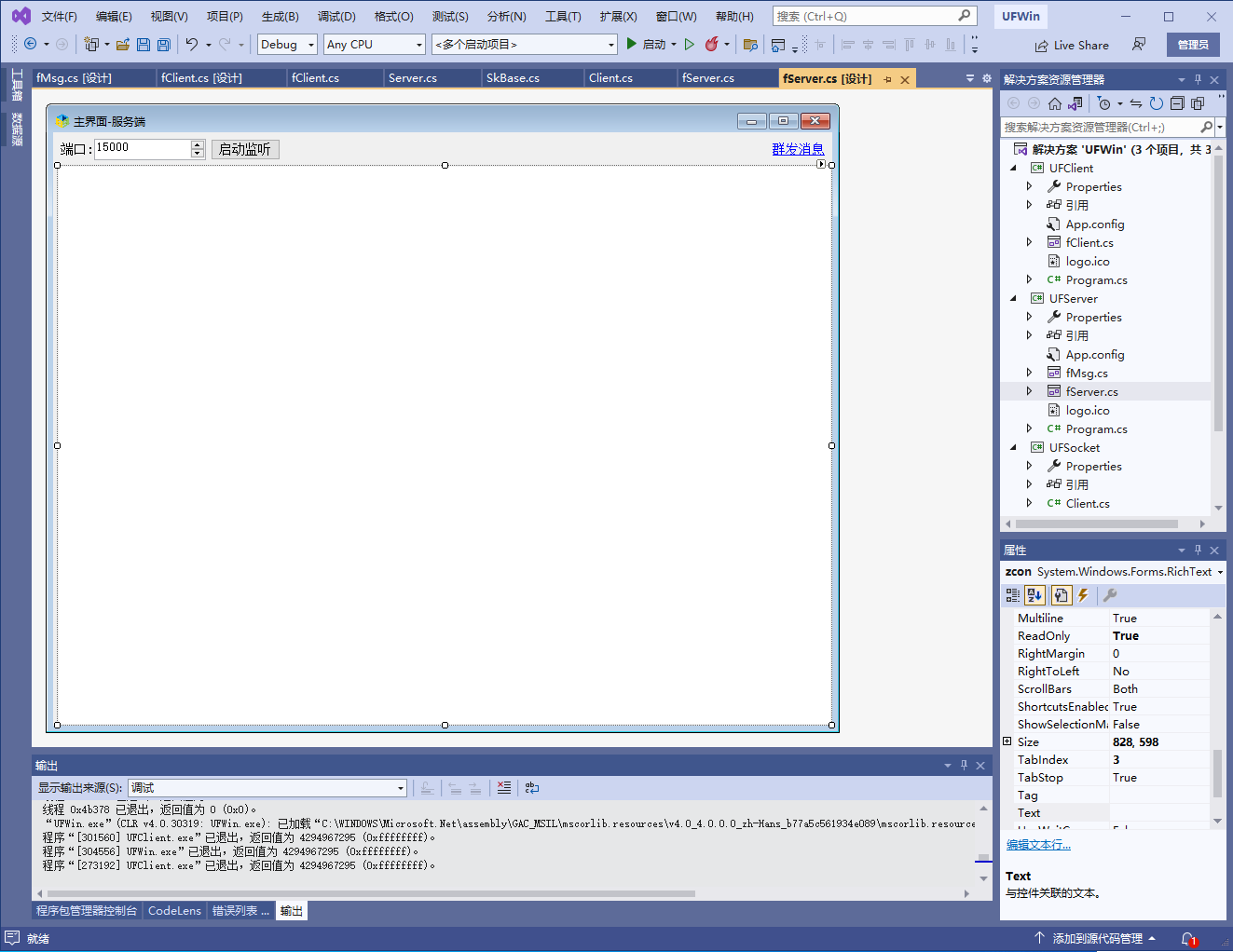This screenshot has width=1233, height=952.
Task: Collapse the UFSocket project node
Action: [x=1014, y=448]
